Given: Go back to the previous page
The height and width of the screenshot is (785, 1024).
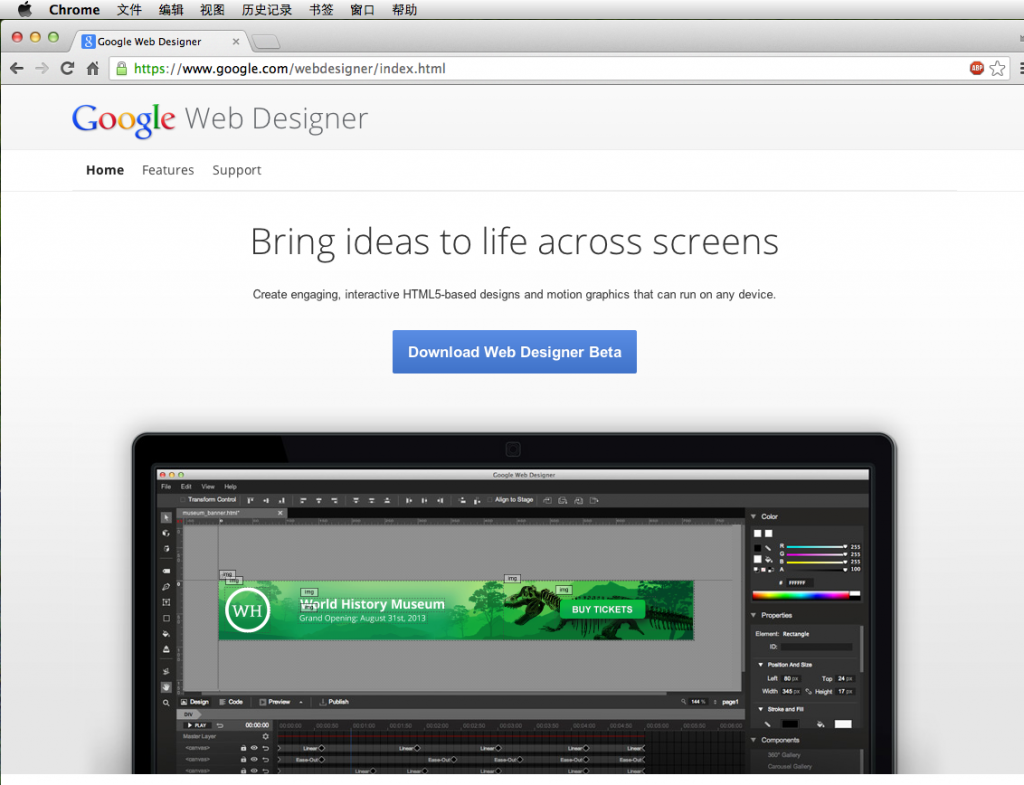Looking at the screenshot, I should click(17, 68).
